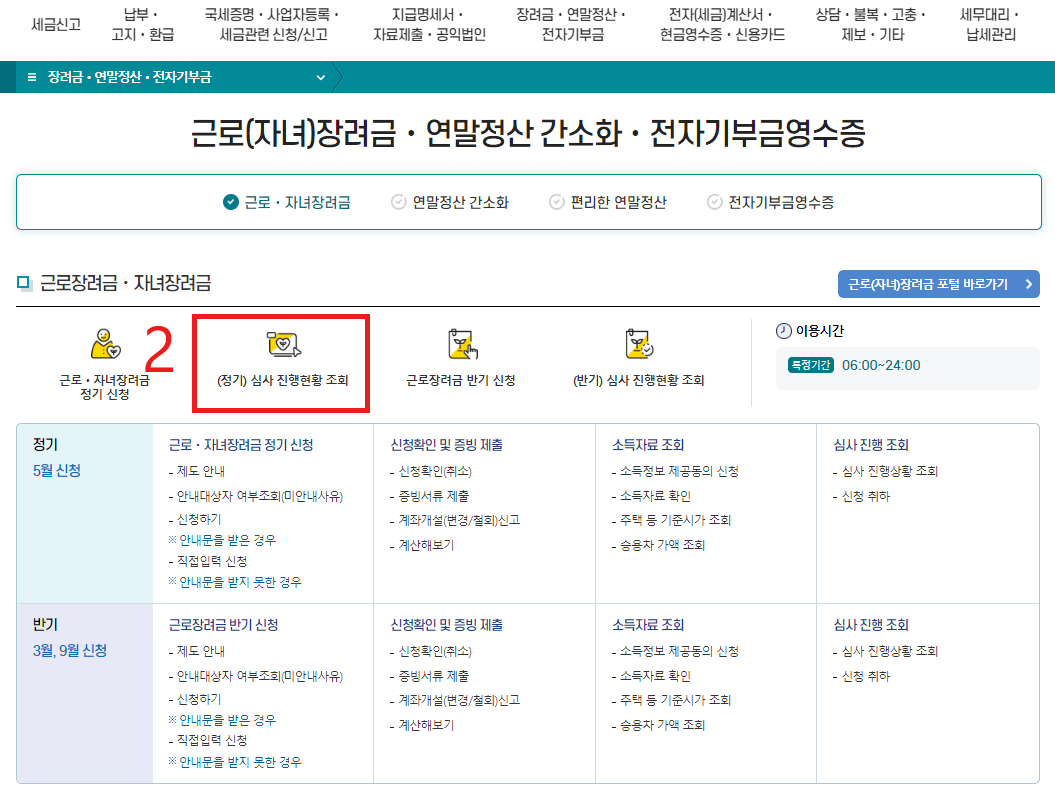Click the (정기) 심사 진행현황 조회 monitor icon
The height and width of the screenshot is (793, 1055).
point(281,345)
